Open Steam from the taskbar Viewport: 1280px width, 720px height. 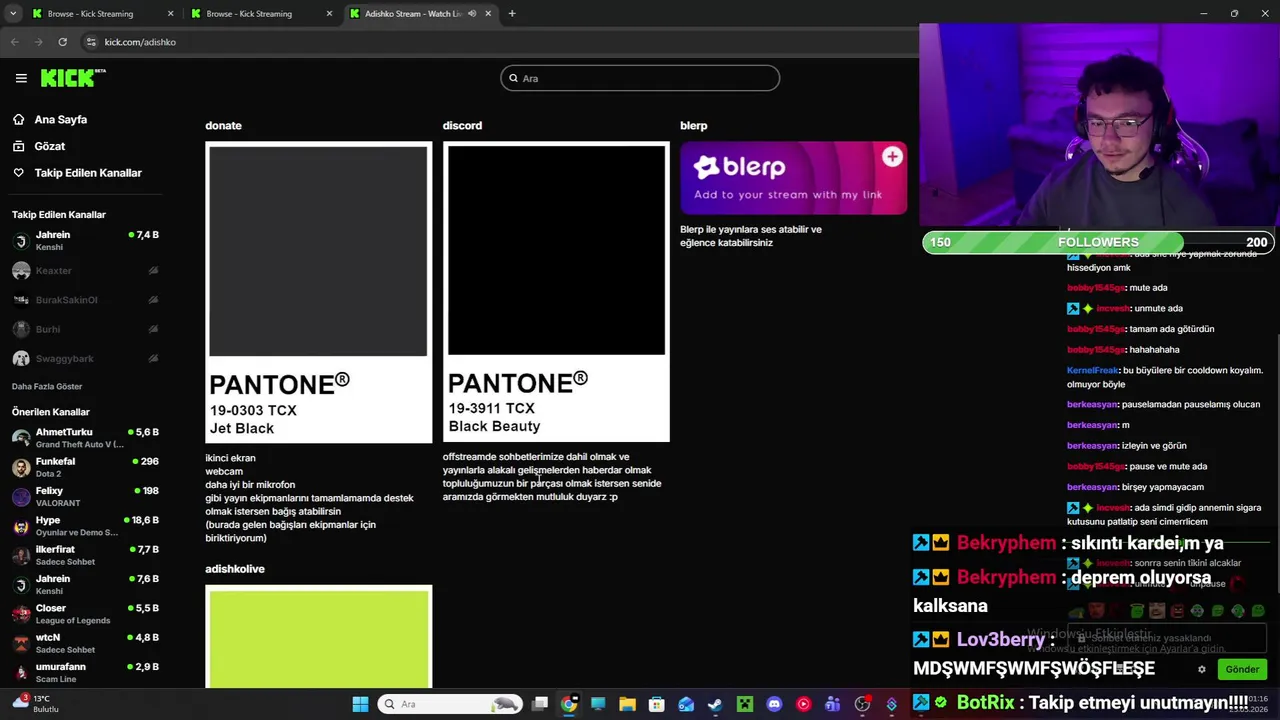(x=715, y=704)
